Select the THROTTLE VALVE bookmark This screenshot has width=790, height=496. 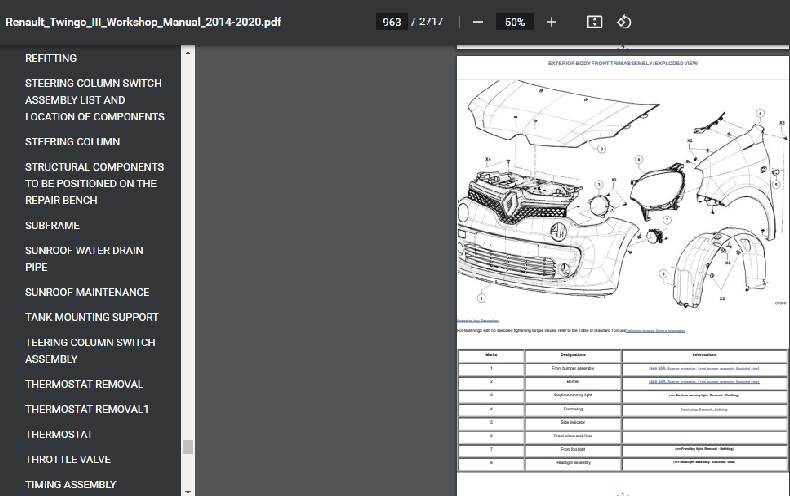68,460
